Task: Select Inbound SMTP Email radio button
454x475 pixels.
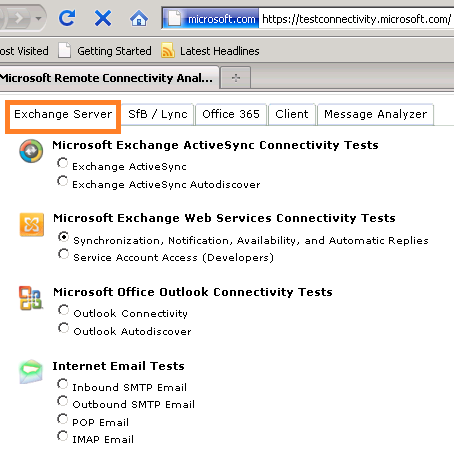Action: click(62, 384)
